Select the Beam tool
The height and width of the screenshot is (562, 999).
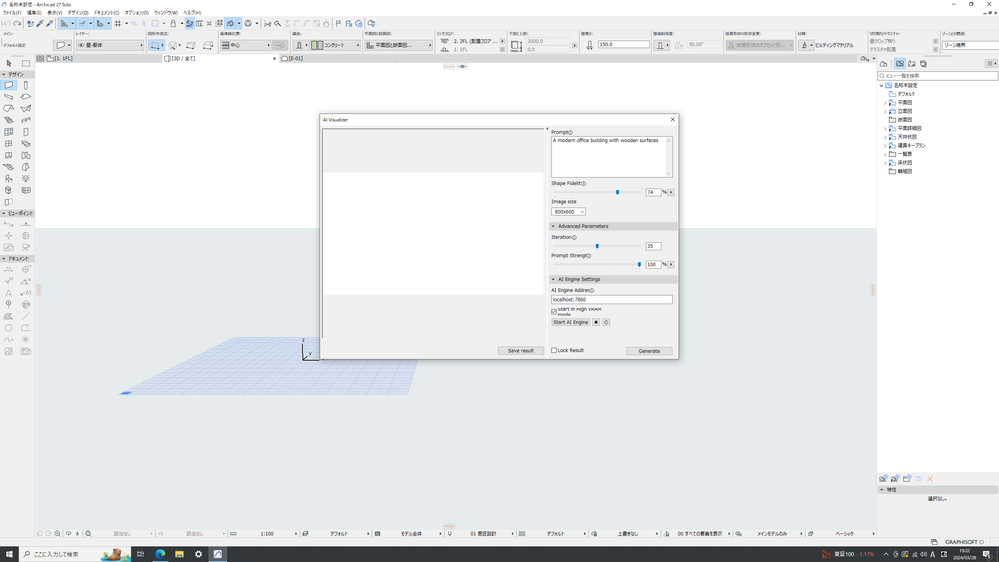click(x=9, y=97)
